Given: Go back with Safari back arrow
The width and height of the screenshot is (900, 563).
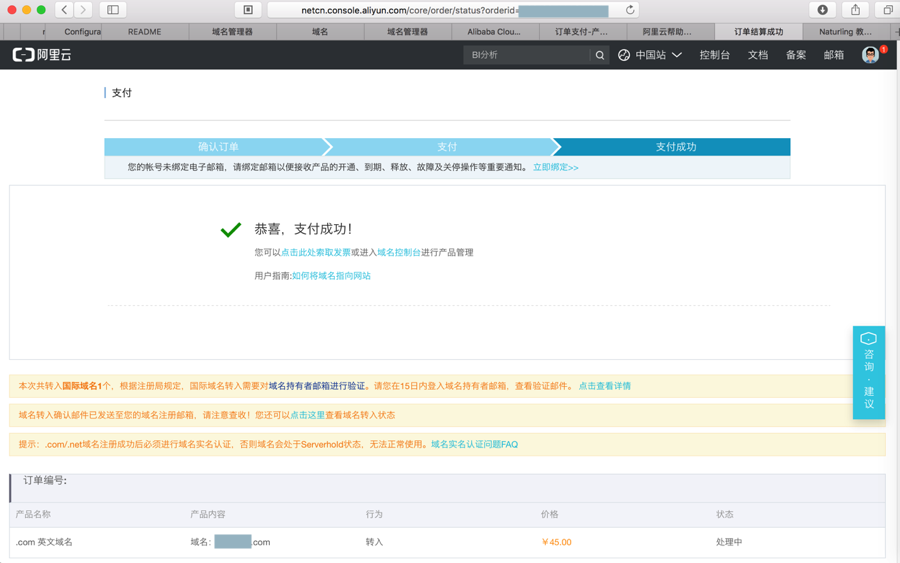Looking at the screenshot, I should (x=64, y=10).
